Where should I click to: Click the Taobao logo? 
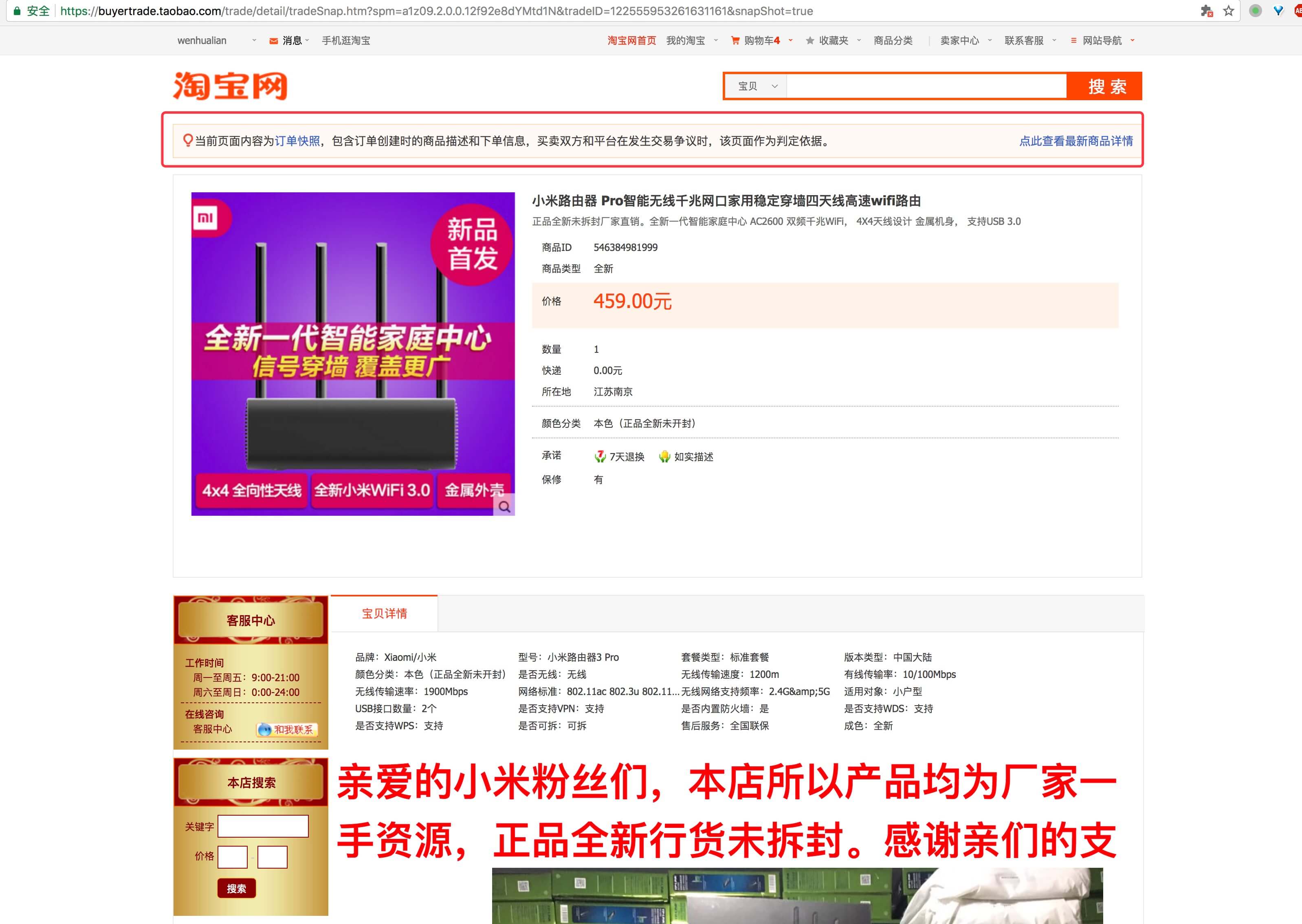pyautogui.click(x=230, y=86)
